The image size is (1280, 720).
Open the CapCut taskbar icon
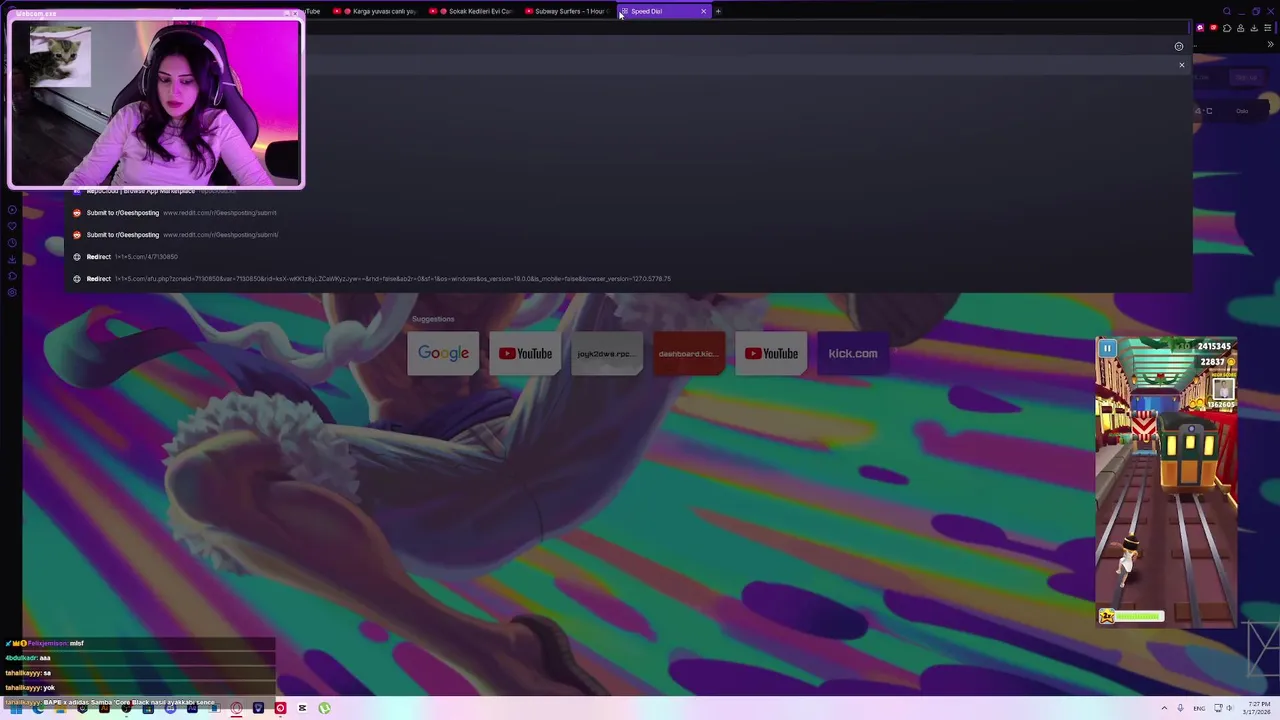(302, 708)
